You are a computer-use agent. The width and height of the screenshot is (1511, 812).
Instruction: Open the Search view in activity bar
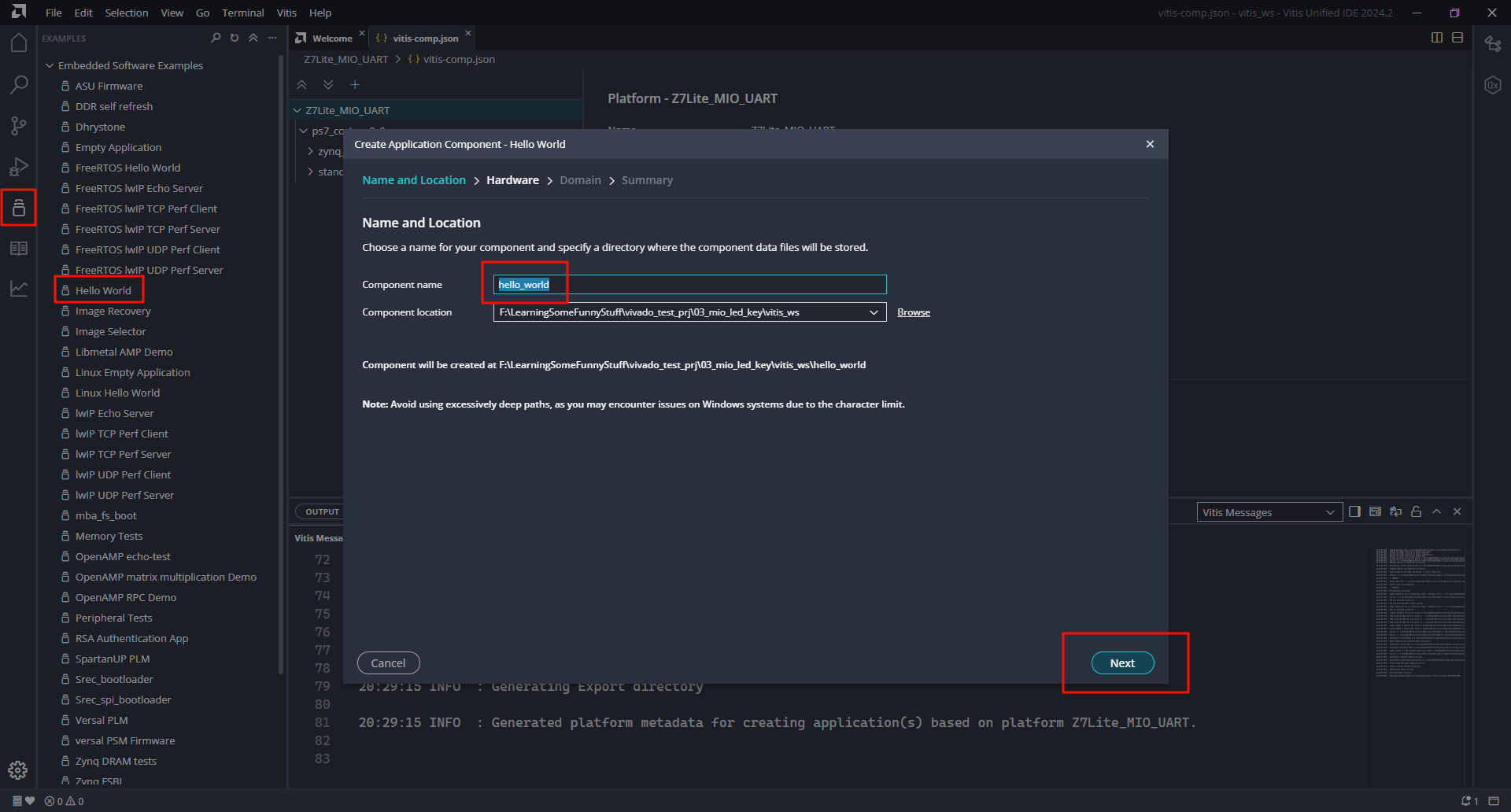click(19, 84)
